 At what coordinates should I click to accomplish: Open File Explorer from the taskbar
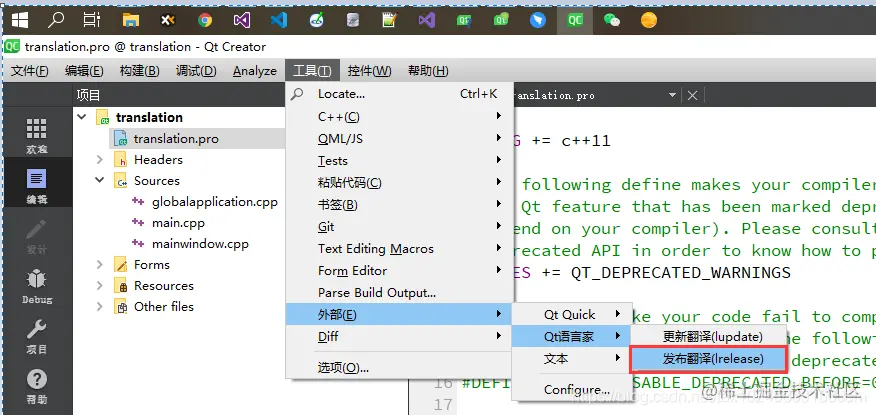tap(131, 21)
